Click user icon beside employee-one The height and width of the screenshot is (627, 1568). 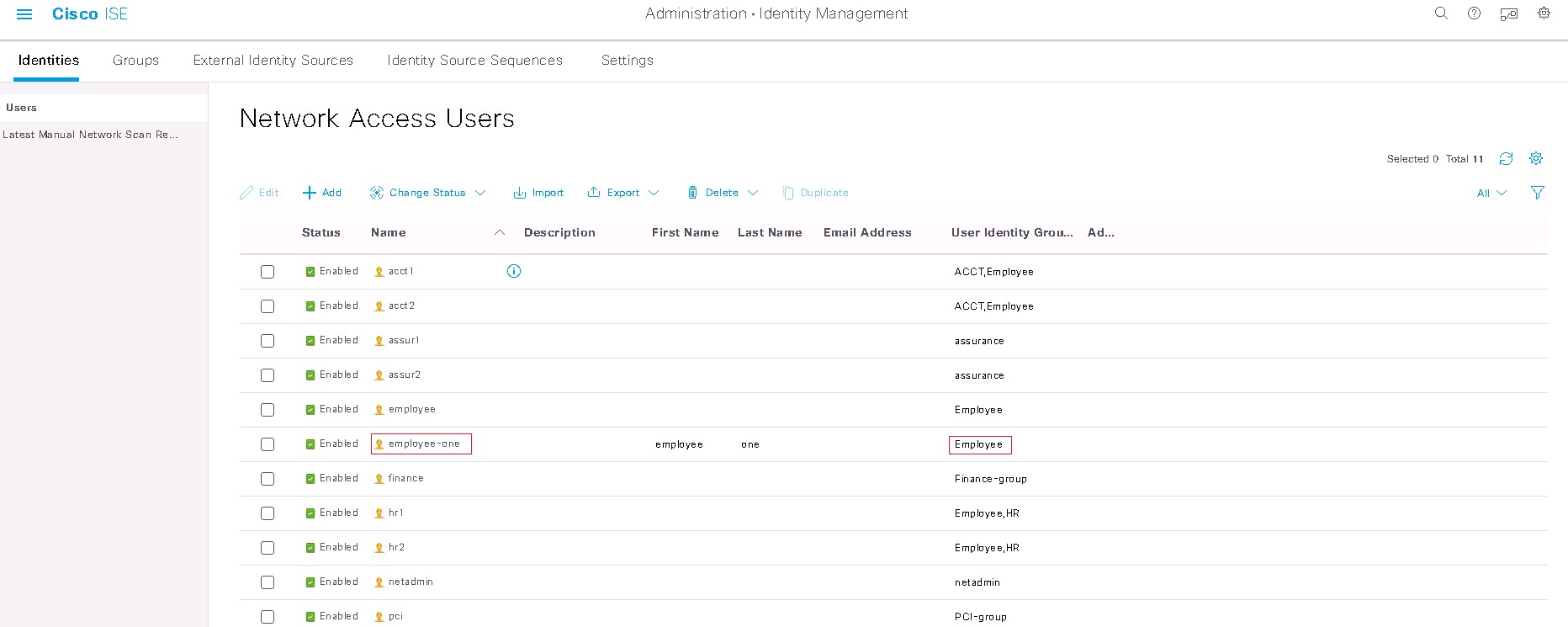379,444
